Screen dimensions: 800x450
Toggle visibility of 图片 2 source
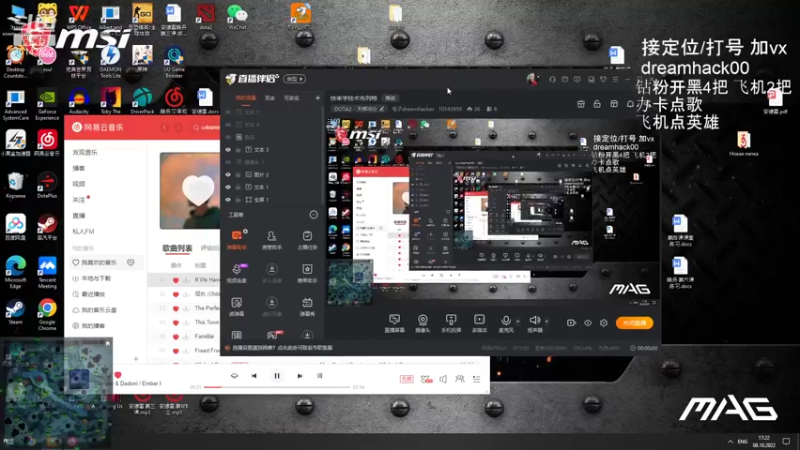(228, 174)
